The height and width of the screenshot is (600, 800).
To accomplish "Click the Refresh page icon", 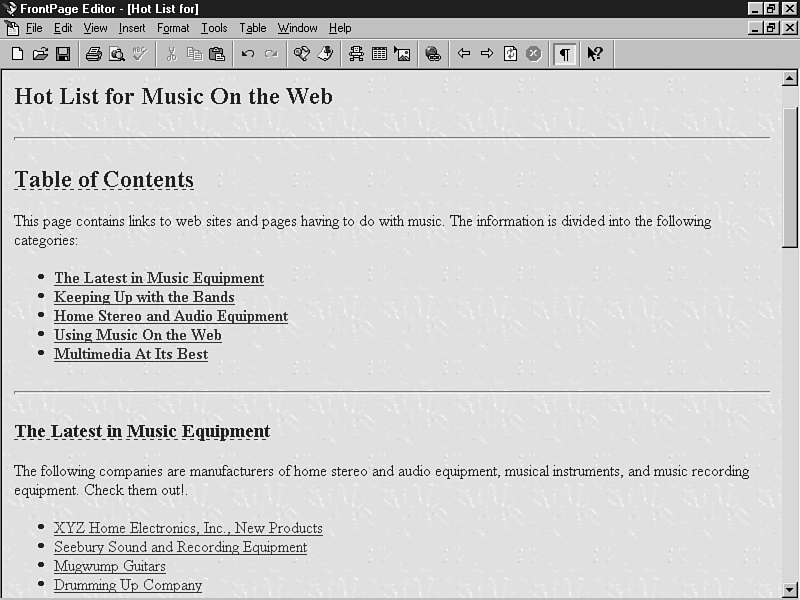I will click(511, 54).
